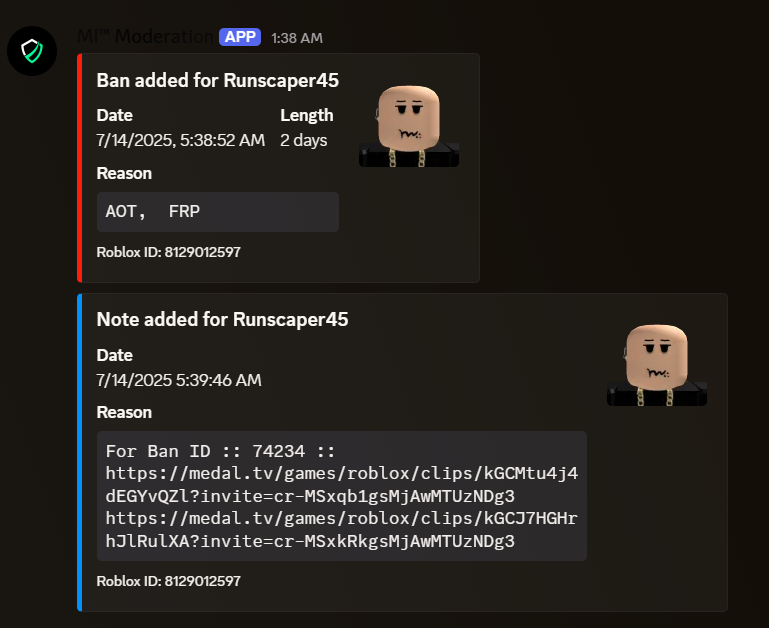Click the red color bar of ban embed
Screen dimensions: 769x628
point(79,168)
